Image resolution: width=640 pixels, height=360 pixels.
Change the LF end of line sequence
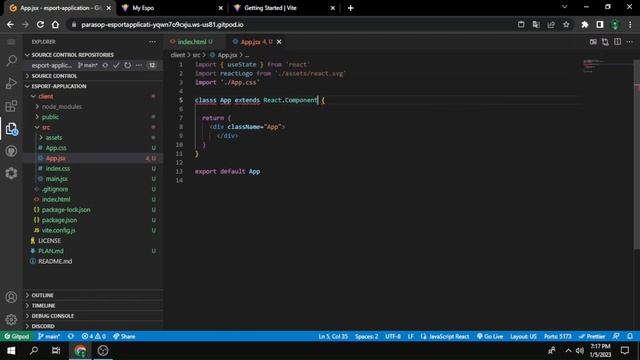411,336
